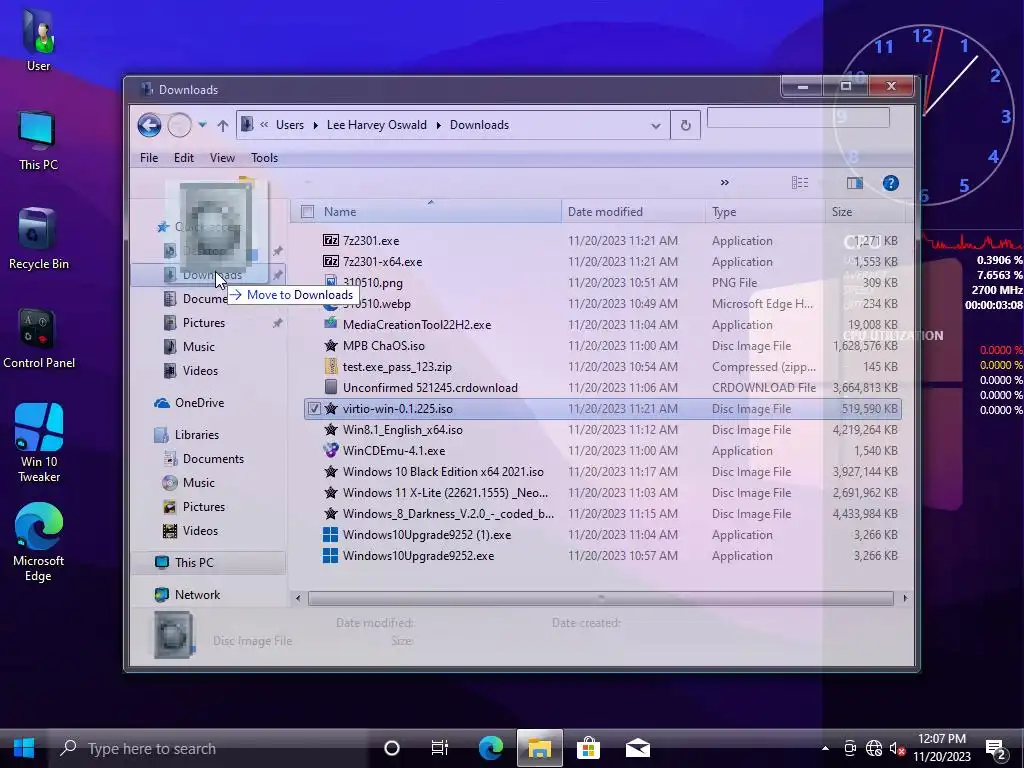This screenshot has height=768, width=1024.
Task: Select WinCDEmu-4.1.exe icon
Action: pos(331,451)
